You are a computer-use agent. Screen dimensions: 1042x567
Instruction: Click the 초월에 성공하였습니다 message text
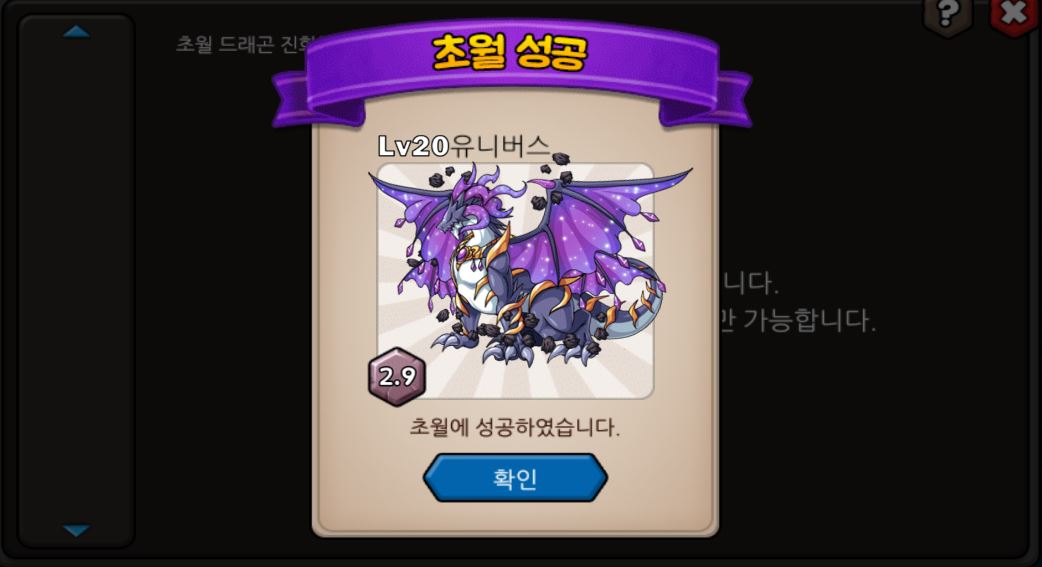(514, 427)
